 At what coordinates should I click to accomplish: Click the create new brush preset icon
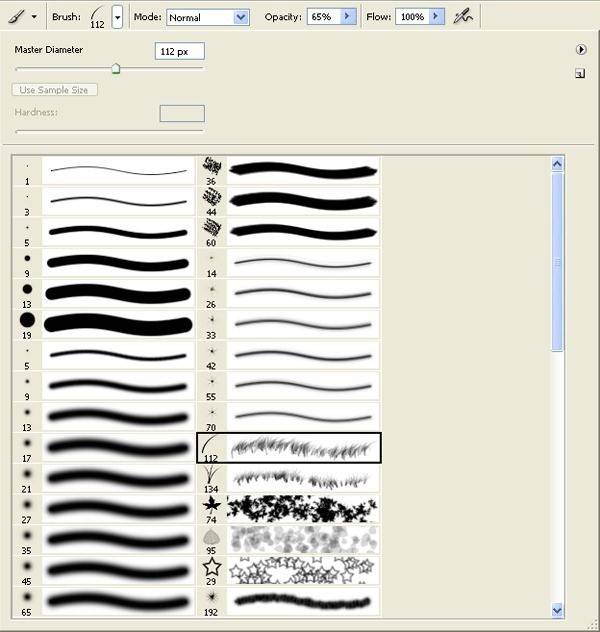coord(580,73)
